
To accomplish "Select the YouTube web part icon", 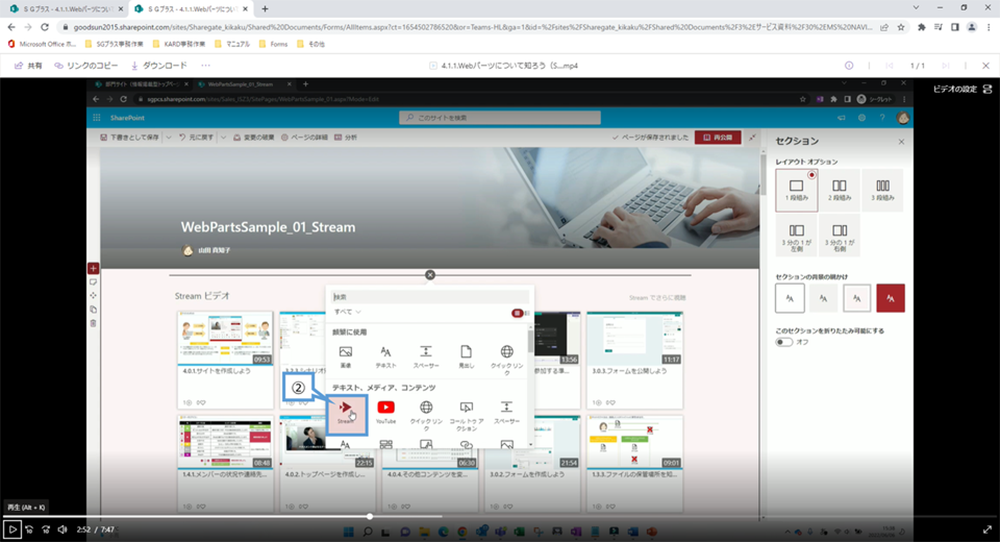I will (x=386, y=411).
